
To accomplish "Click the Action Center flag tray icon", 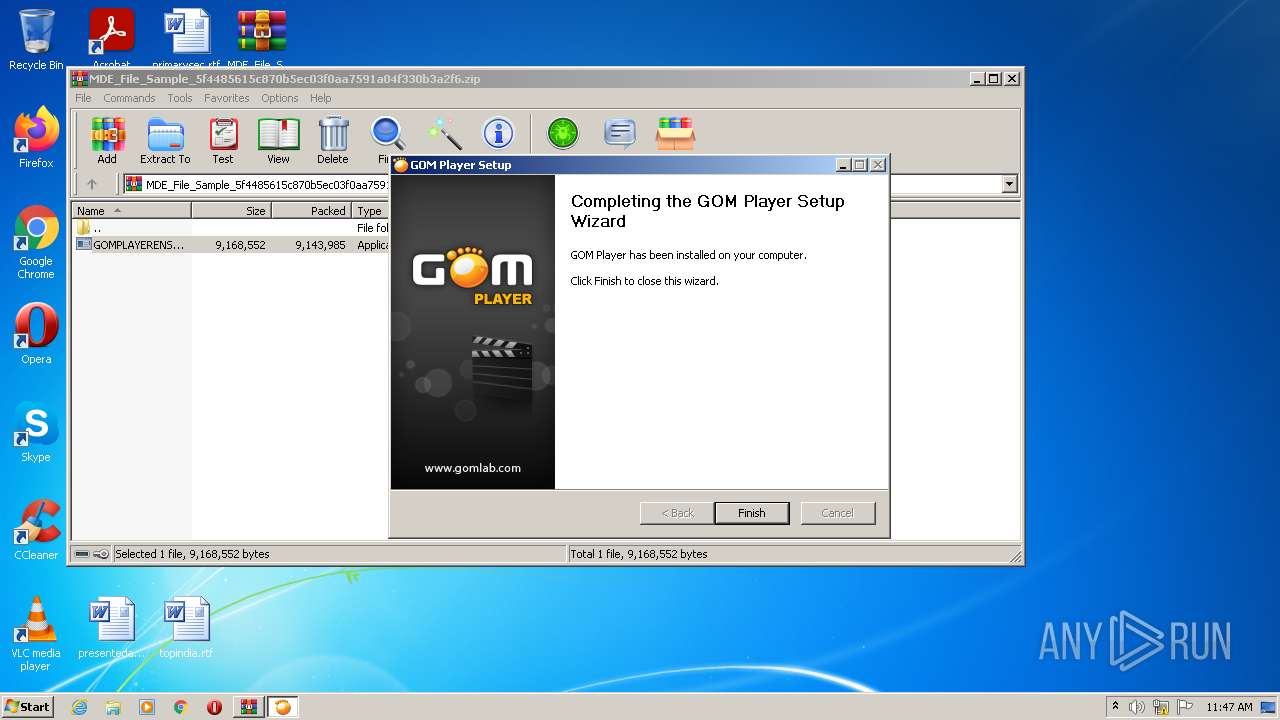I will point(1184,707).
